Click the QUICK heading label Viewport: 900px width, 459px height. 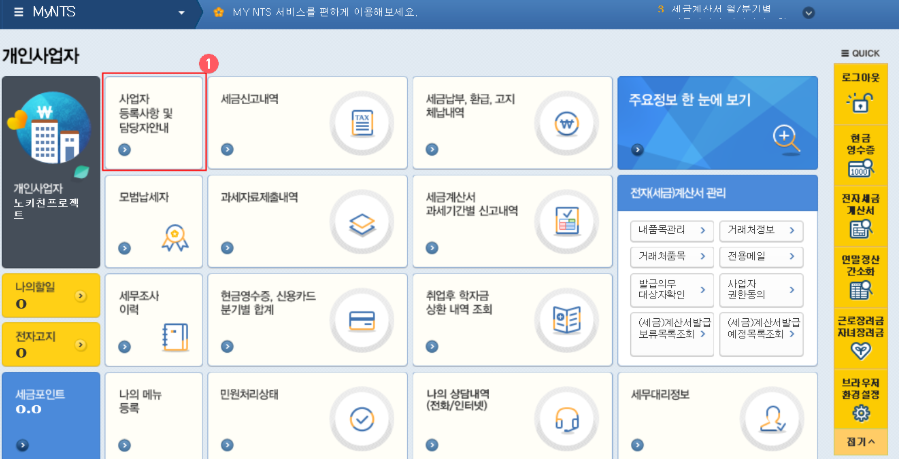click(860, 53)
